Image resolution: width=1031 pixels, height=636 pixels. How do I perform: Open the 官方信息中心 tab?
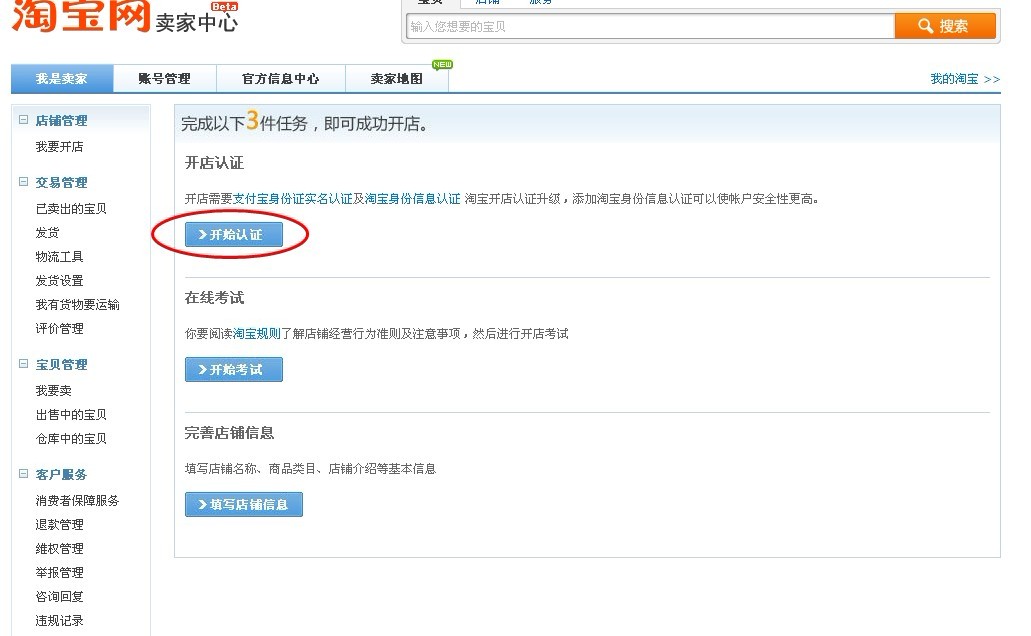click(279, 78)
